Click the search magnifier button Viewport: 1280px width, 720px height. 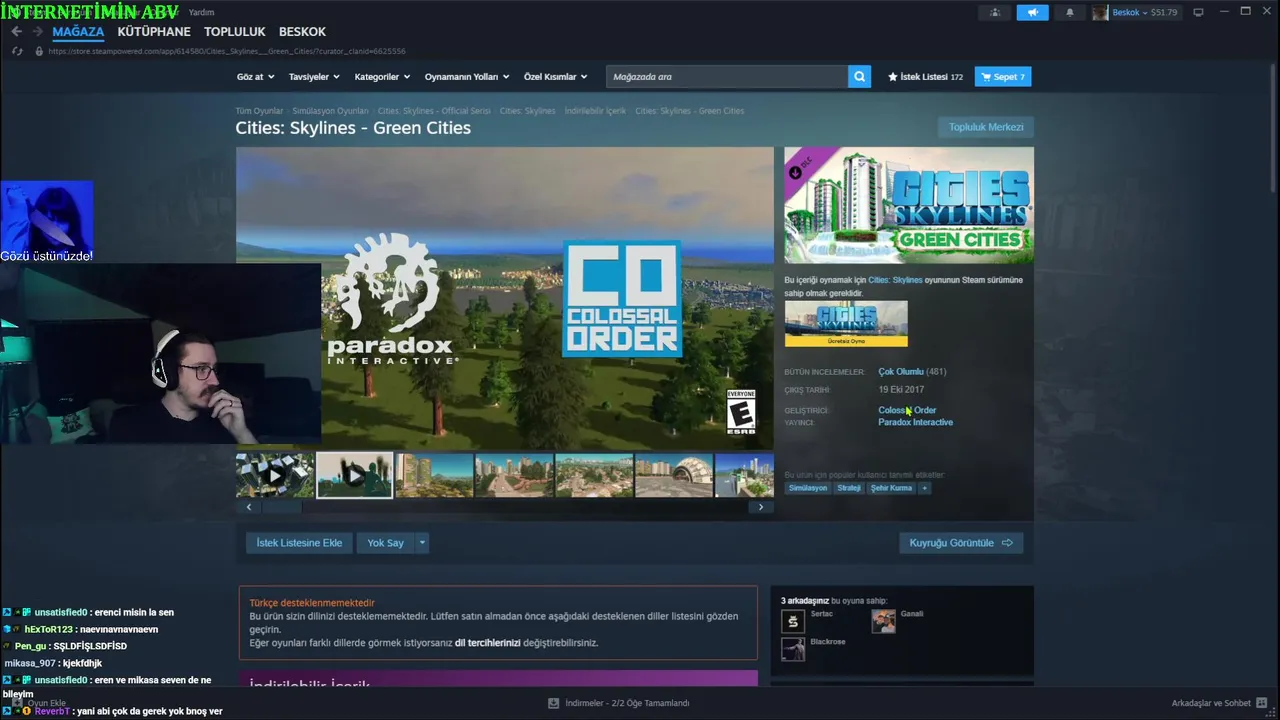[859, 77]
